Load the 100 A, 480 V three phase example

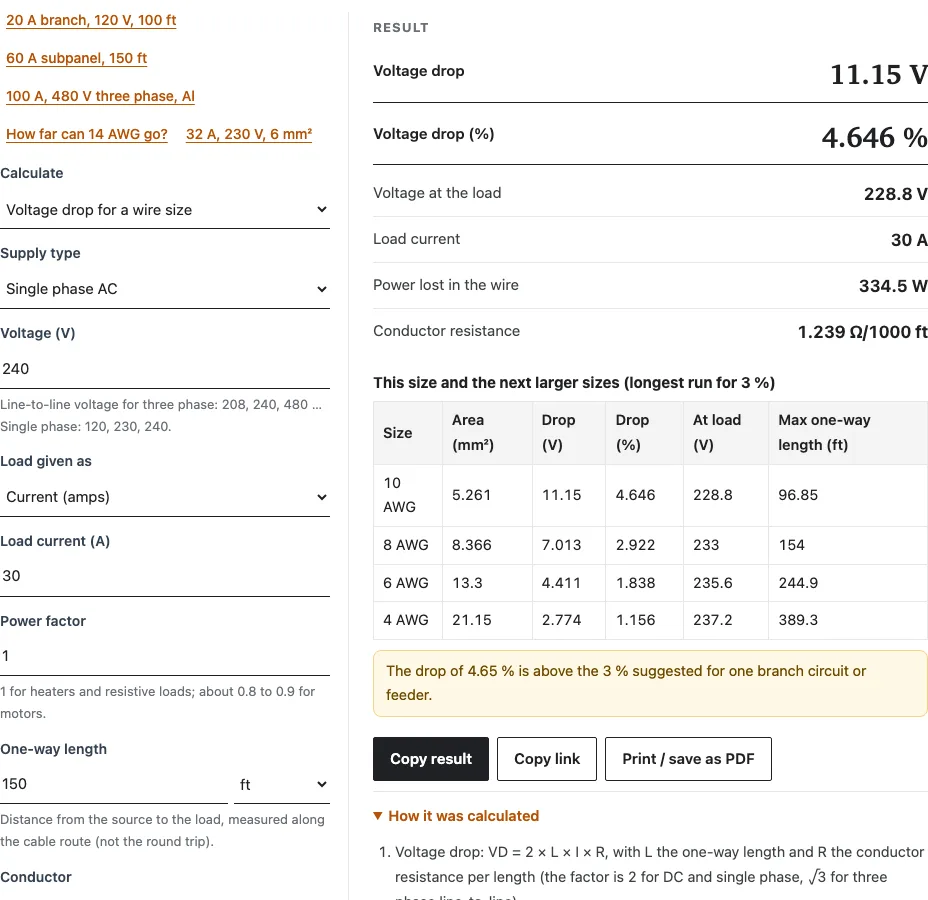coord(100,96)
